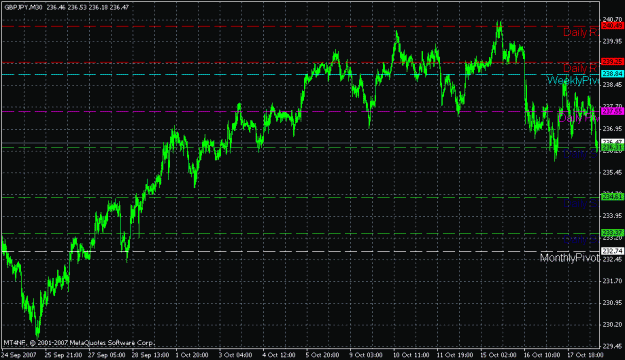Click 235.45 on the price axis

[x=613, y=173]
